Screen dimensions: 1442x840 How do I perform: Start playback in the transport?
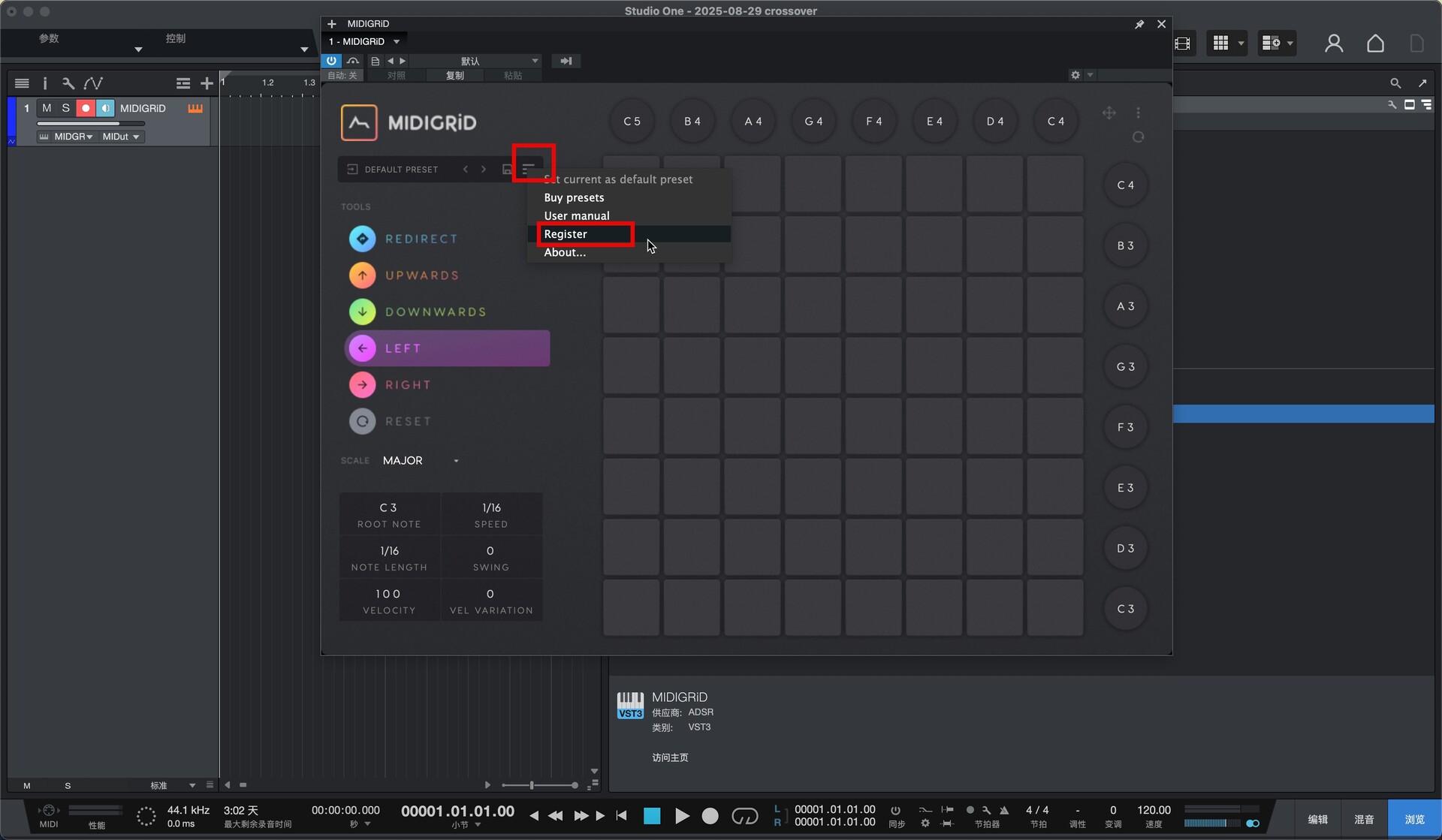[x=682, y=816]
